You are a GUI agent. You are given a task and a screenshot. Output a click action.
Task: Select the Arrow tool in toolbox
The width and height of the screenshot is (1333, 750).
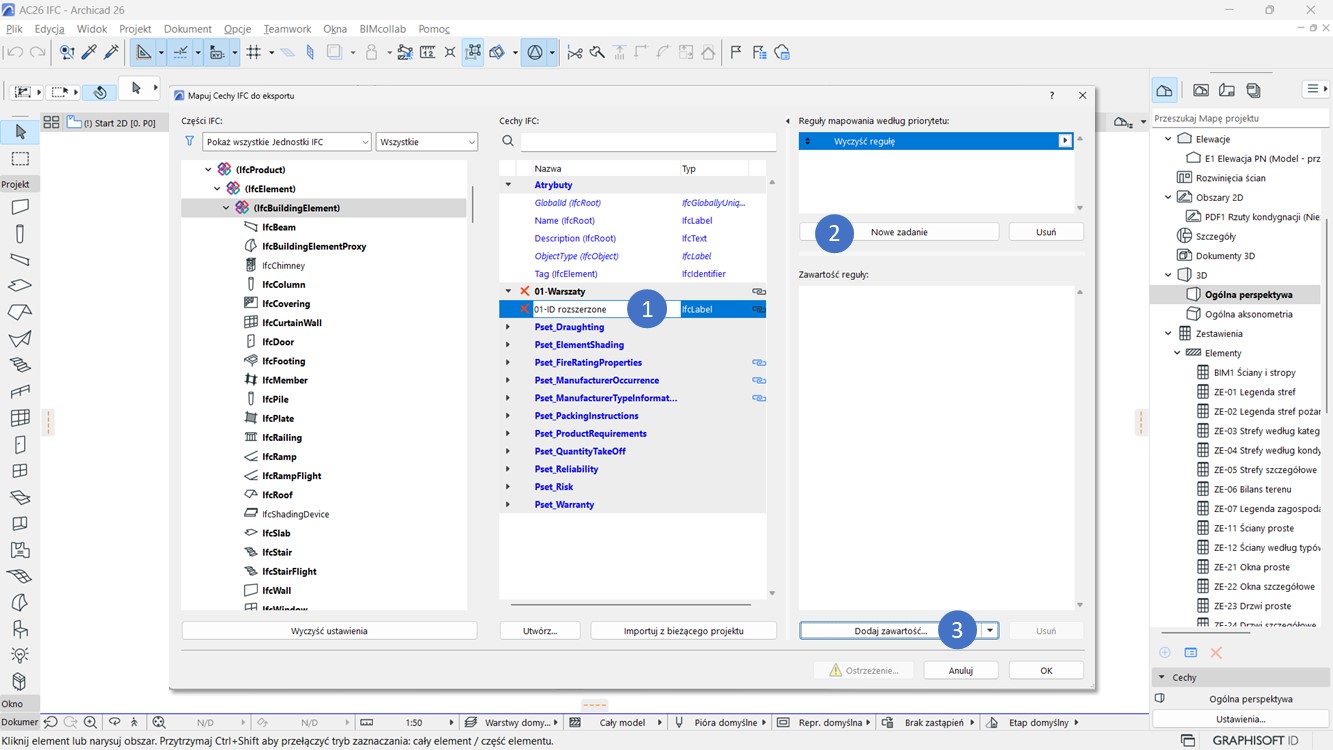point(19,132)
